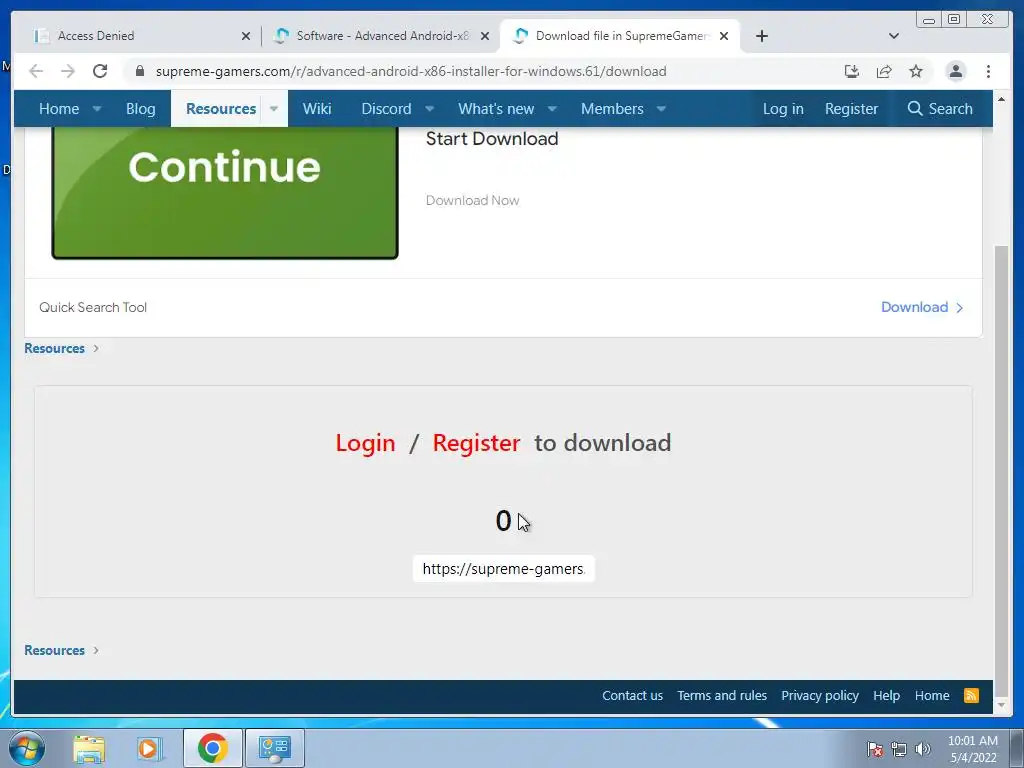Click the Quick Search Tool text
Image resolution: width=1024 pixels, height=768 pixels.
pos(93,307)
